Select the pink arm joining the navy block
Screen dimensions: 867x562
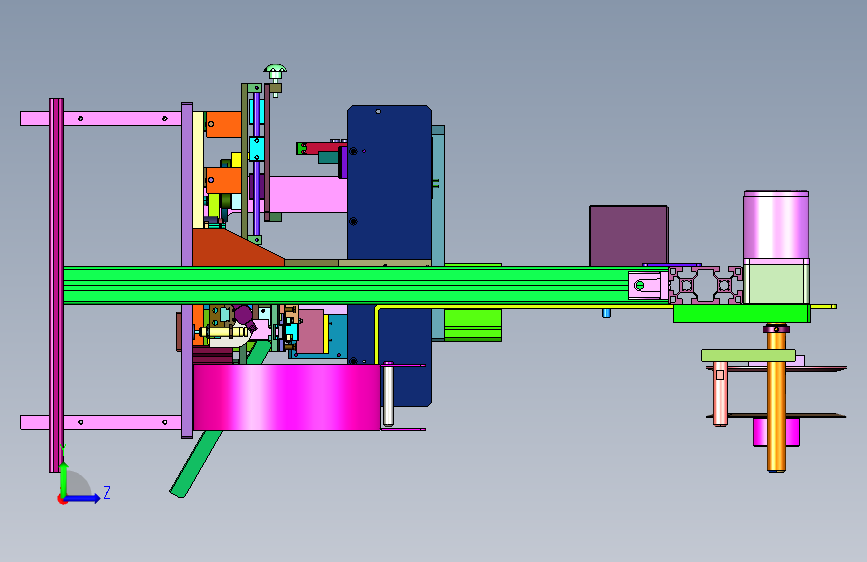(x=307, y=194)
